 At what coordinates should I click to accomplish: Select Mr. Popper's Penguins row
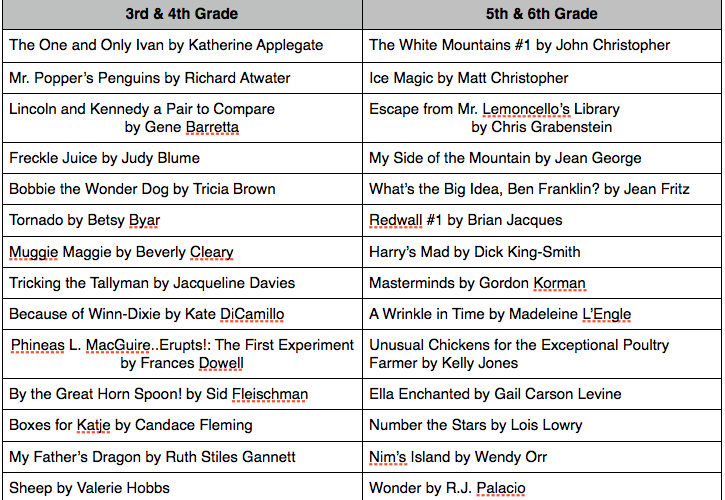(182, 78)
